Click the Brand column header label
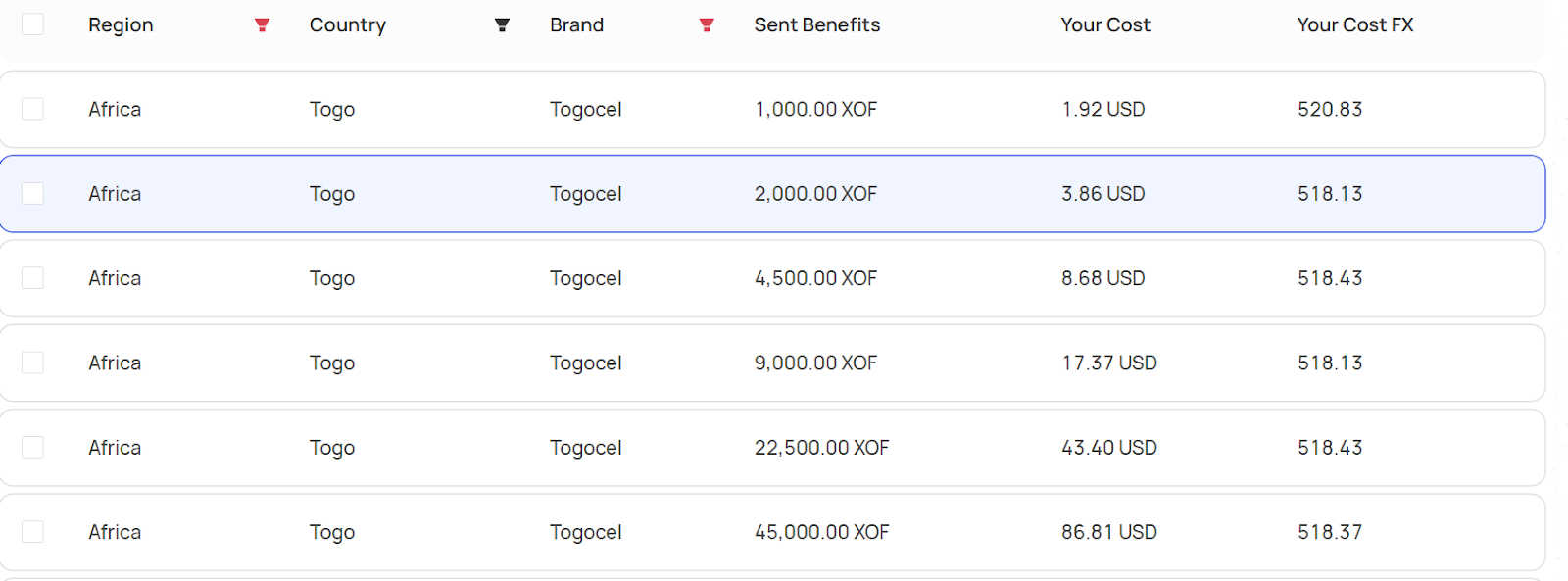1568x581 pixels. (x=576, y=25)
